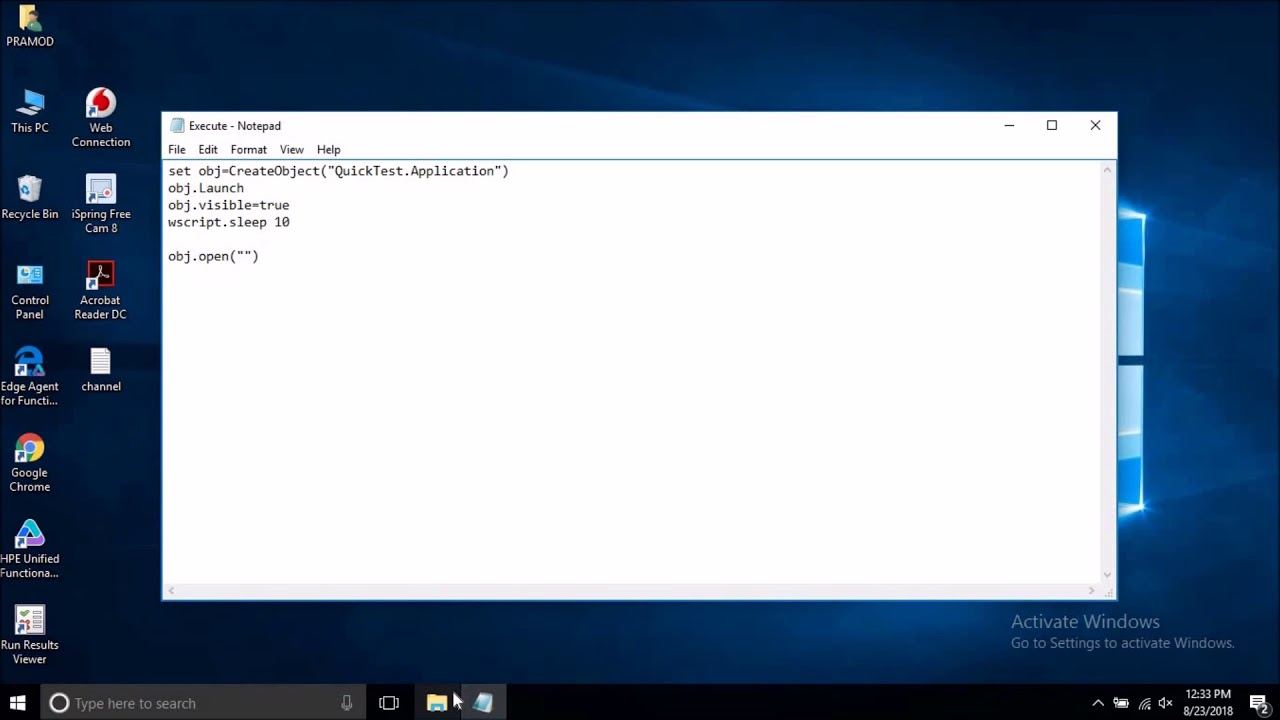Viewport: 1280px width, 720px height.
Task: Open the network connection tray icon
Action: coord(1144,703)
